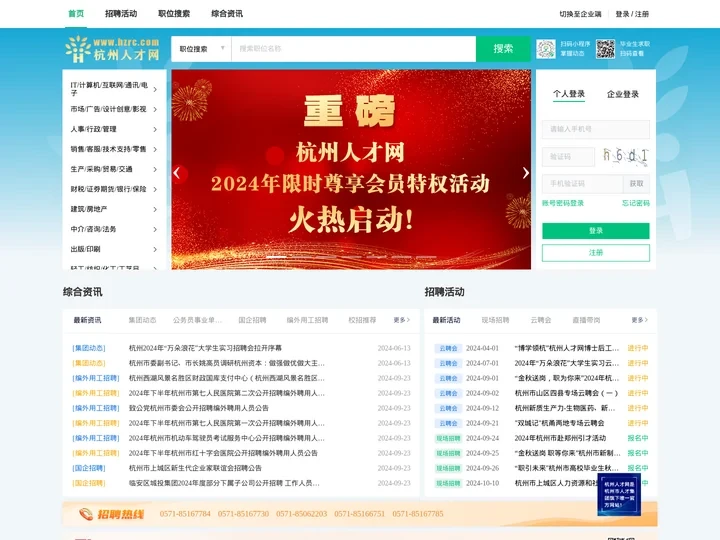Focus the phone number input field
The image size is (720, 540).
pos(596,129)
